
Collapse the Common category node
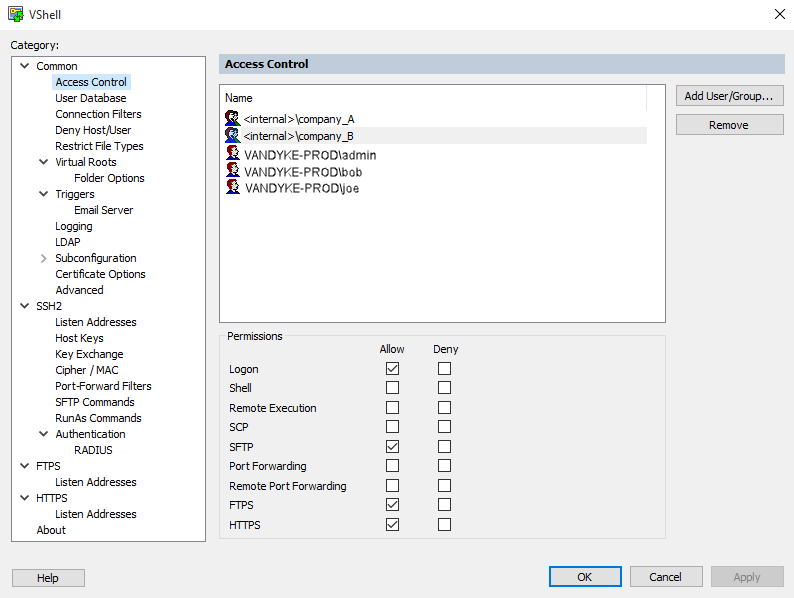point(25,66)
